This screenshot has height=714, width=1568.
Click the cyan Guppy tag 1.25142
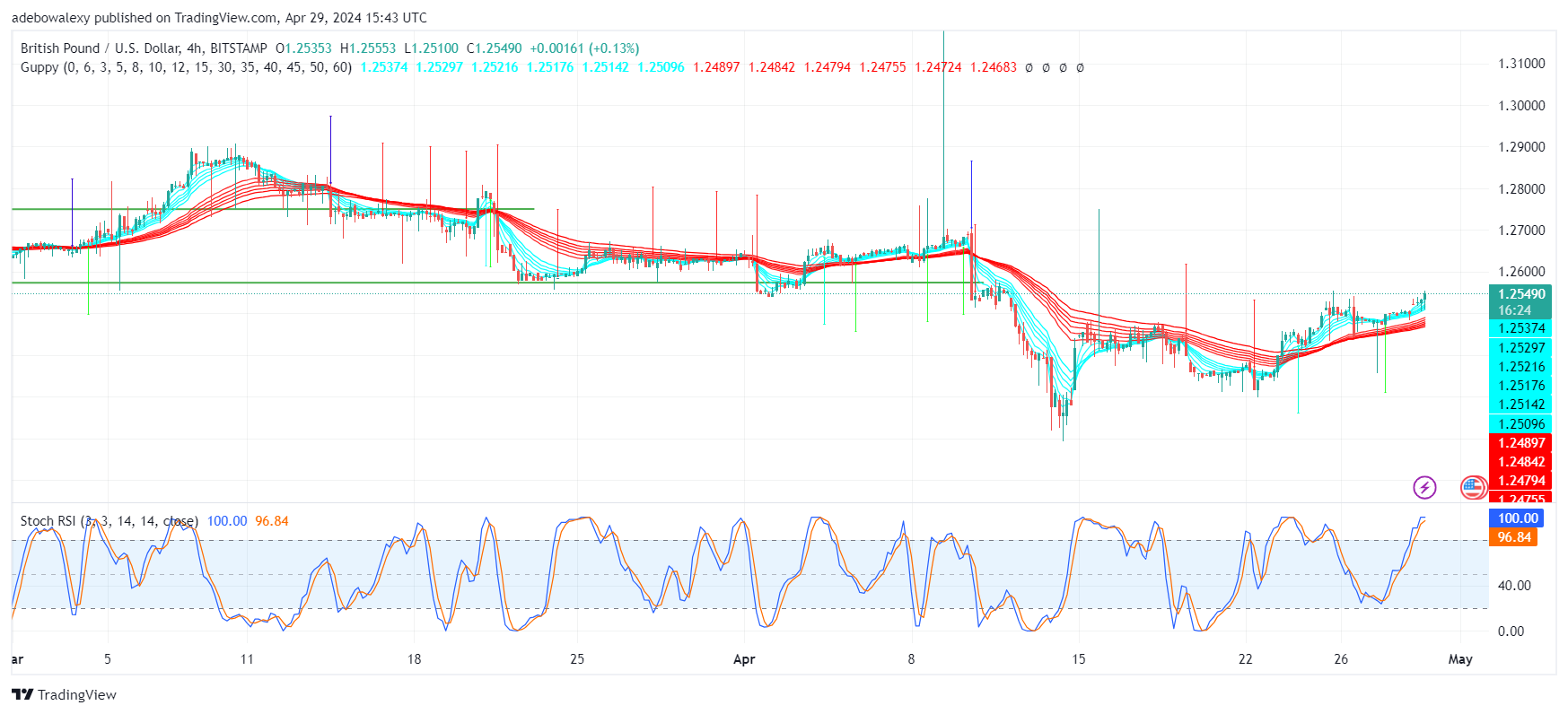1521,405
